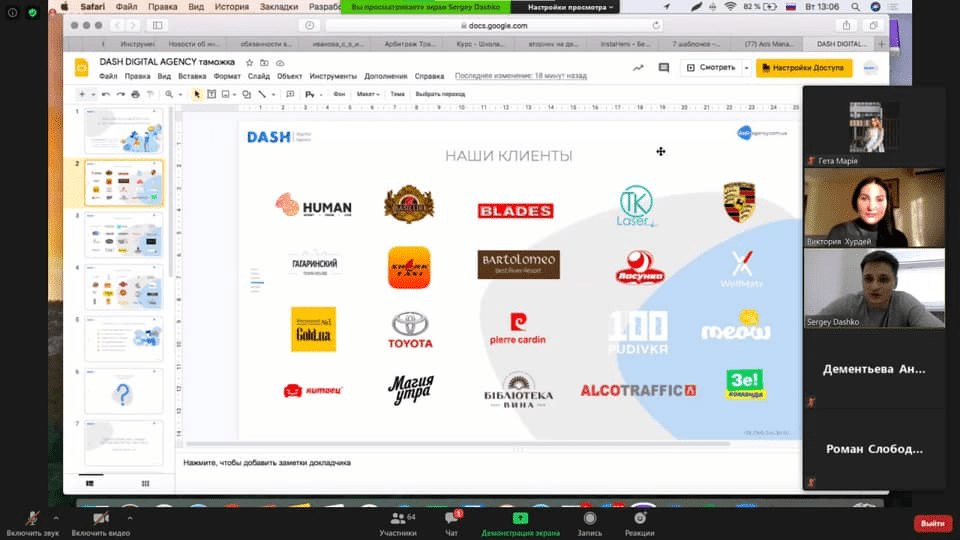Click the Смотреть present button
Screen dimensions: 960x540
click(x=711, y=67)
